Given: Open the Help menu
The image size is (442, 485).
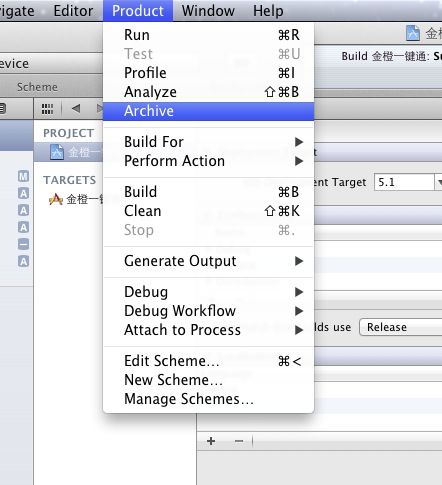Looking at the screenshot, I should 268,11.
